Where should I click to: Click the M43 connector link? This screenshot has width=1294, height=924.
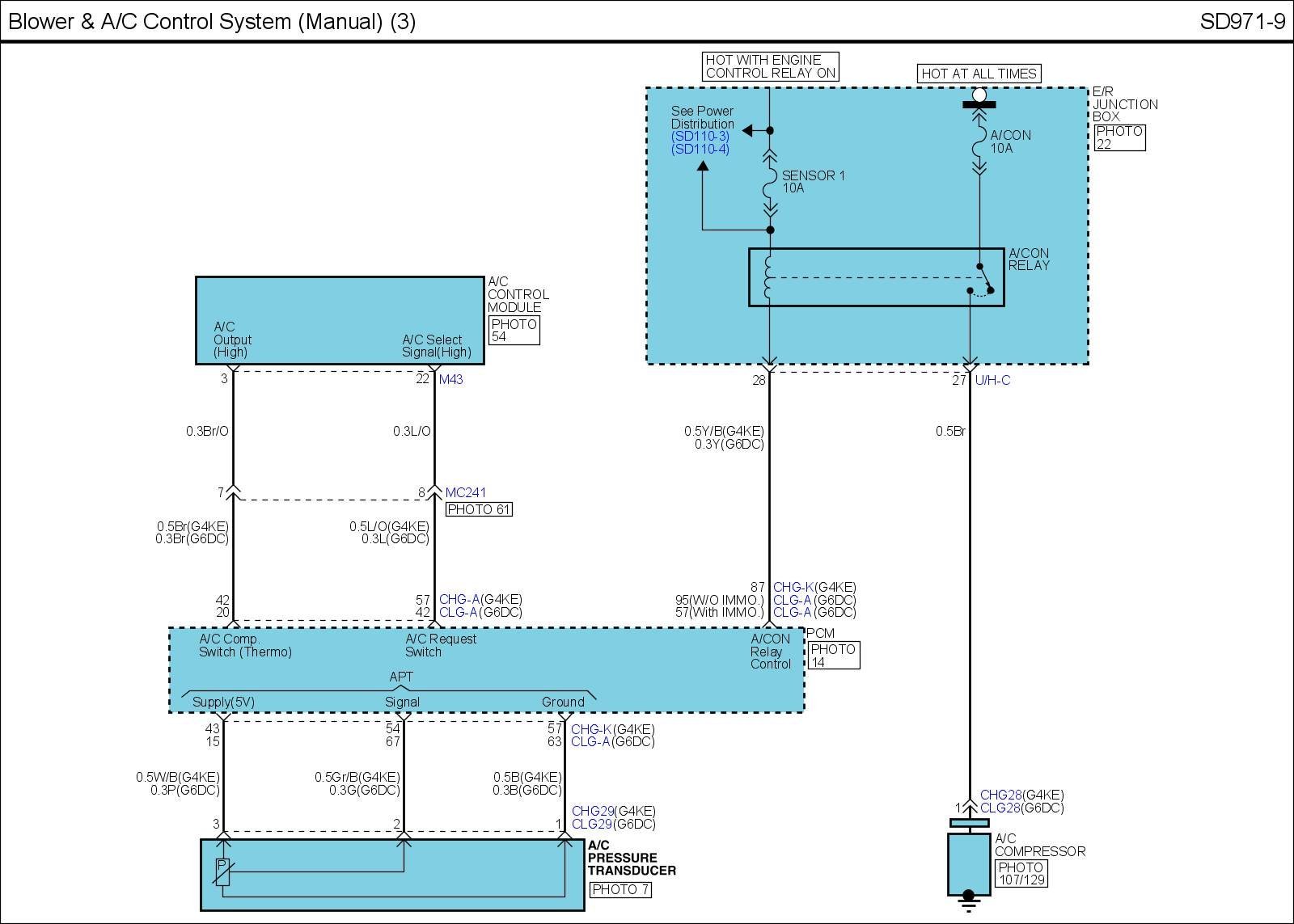[x=450, y=379]
